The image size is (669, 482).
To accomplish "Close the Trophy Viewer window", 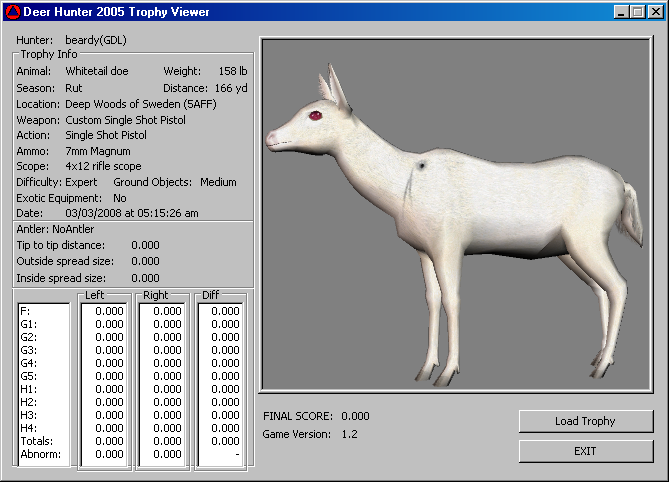I will pyautogui.click(x=655, y=12).
